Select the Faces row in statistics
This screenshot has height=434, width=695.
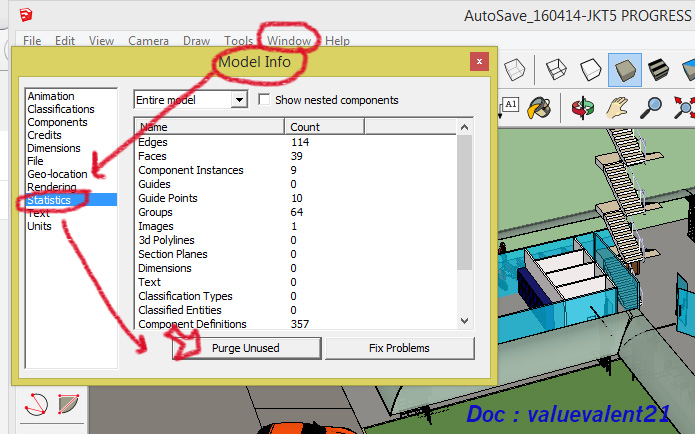click(295, 156)
